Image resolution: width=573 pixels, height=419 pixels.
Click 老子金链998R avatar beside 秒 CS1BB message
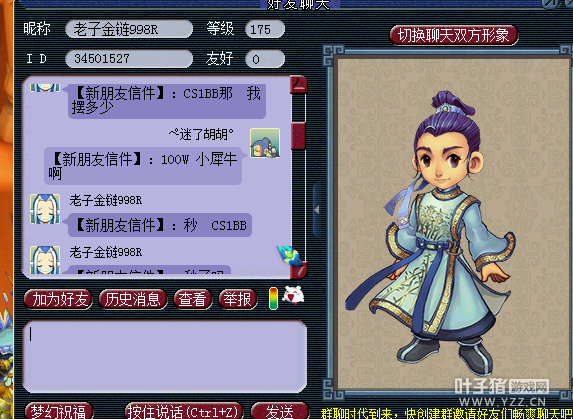point(45,209)
